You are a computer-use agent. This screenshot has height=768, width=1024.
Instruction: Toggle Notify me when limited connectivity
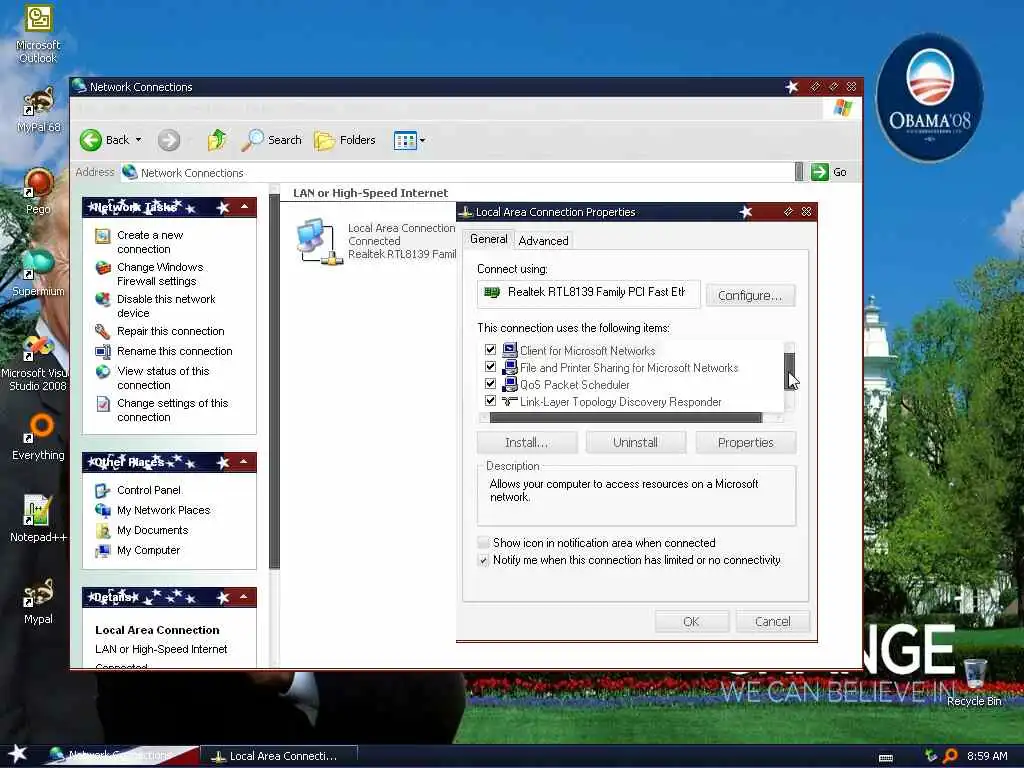(483, 560)
